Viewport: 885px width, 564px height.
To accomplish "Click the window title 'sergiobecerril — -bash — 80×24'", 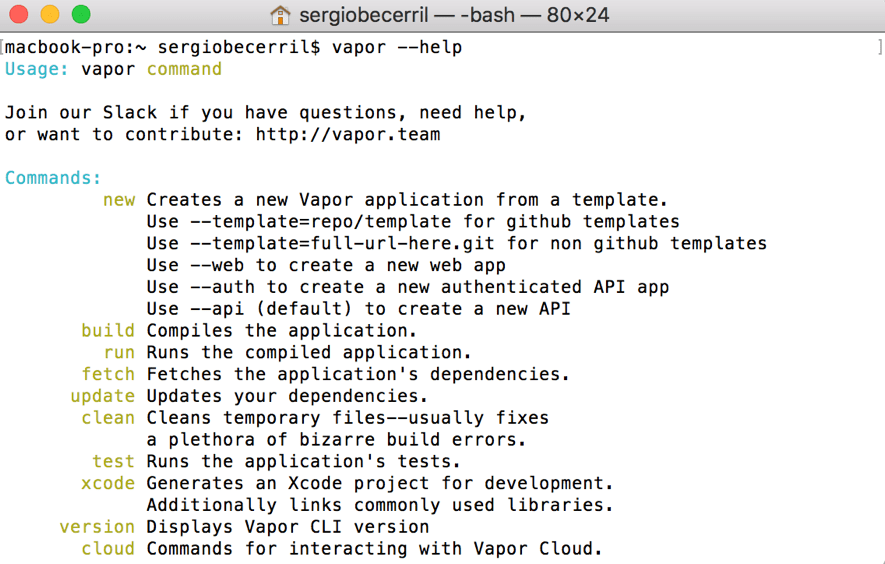I will [x=454, y=15].
